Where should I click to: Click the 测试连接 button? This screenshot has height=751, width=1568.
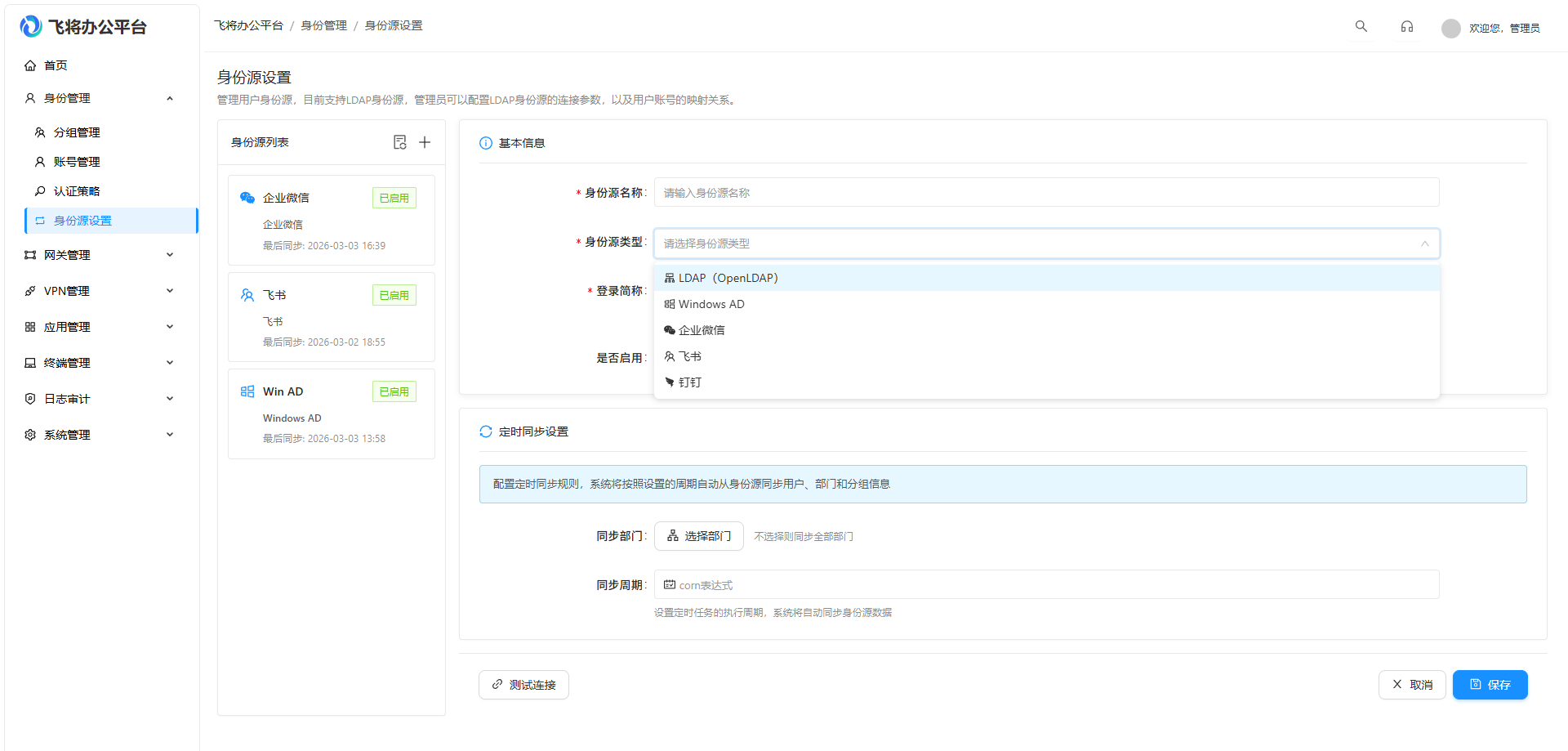523,684
